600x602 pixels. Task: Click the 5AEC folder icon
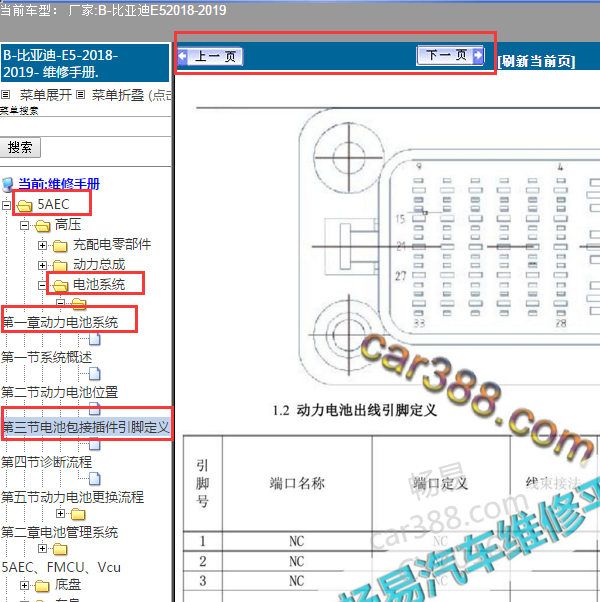tap(25, 205)
